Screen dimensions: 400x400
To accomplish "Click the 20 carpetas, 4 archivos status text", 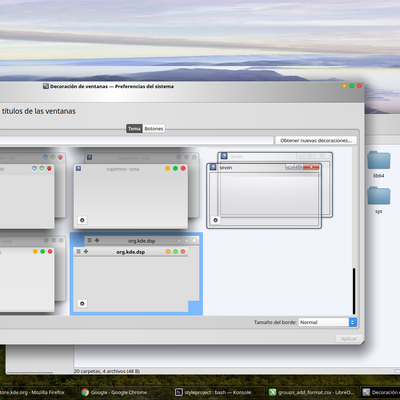I will click(107, 371).
